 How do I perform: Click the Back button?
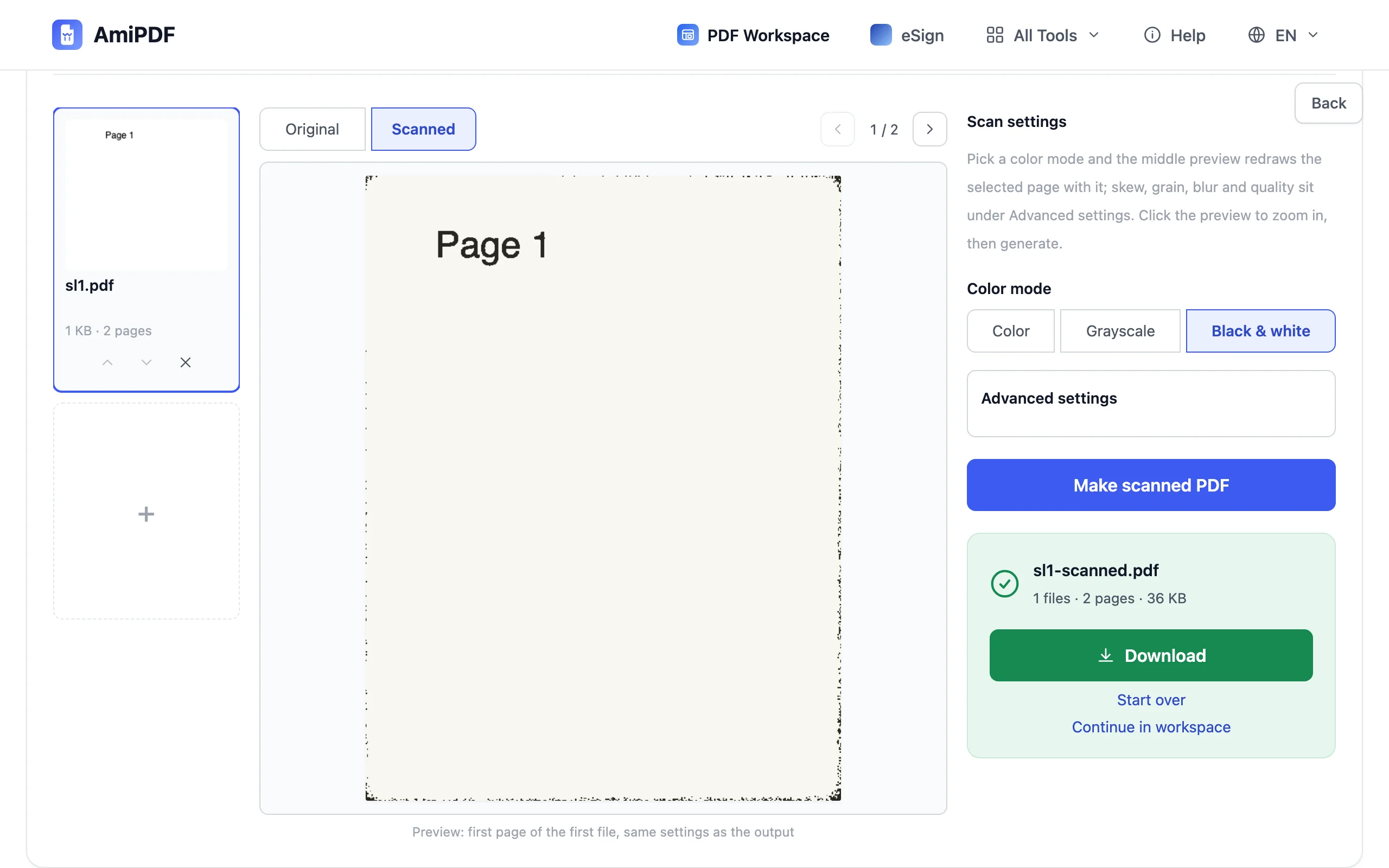point(1328,103)
